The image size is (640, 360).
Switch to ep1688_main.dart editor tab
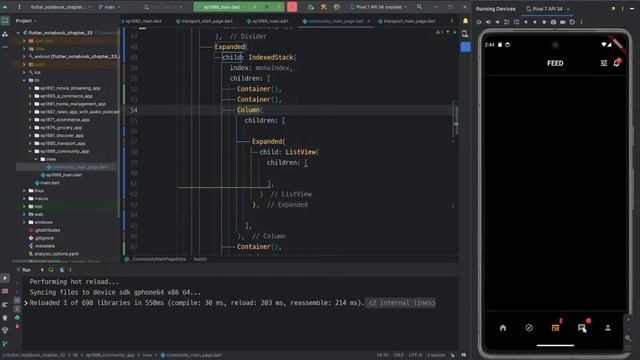click(267, 21)
